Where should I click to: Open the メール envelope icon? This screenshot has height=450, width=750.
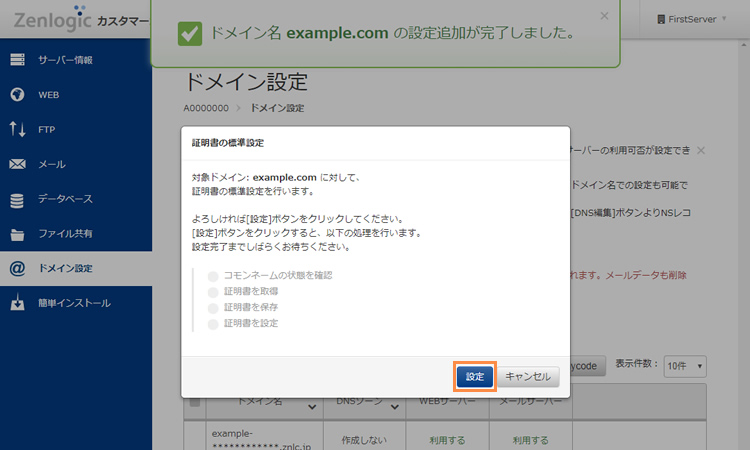click(x=17, y=164)
